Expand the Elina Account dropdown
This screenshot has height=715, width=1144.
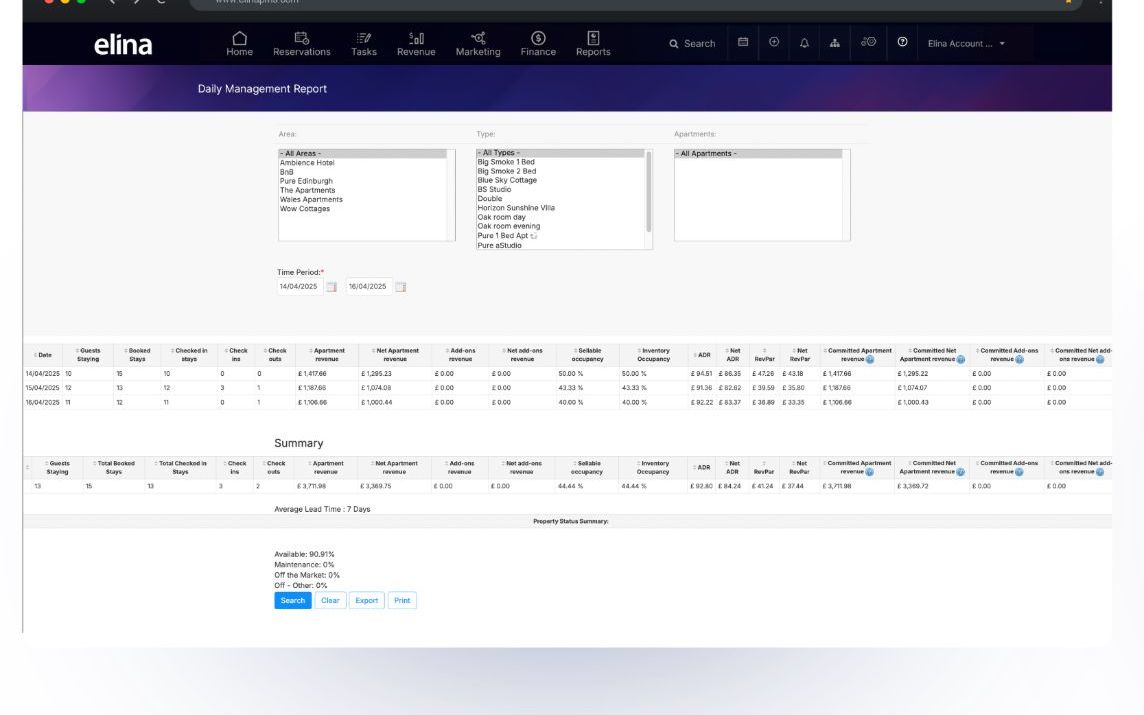(x=966, y=44)
